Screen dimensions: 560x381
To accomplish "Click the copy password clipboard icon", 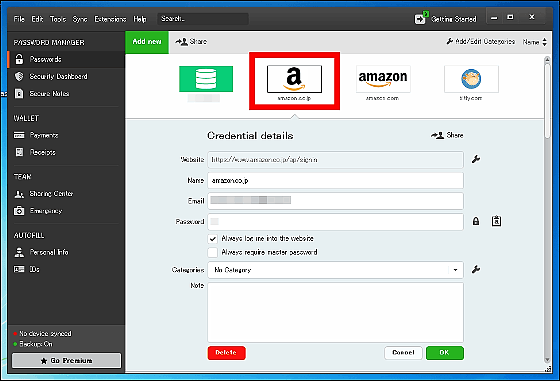I will coord(496,221).
